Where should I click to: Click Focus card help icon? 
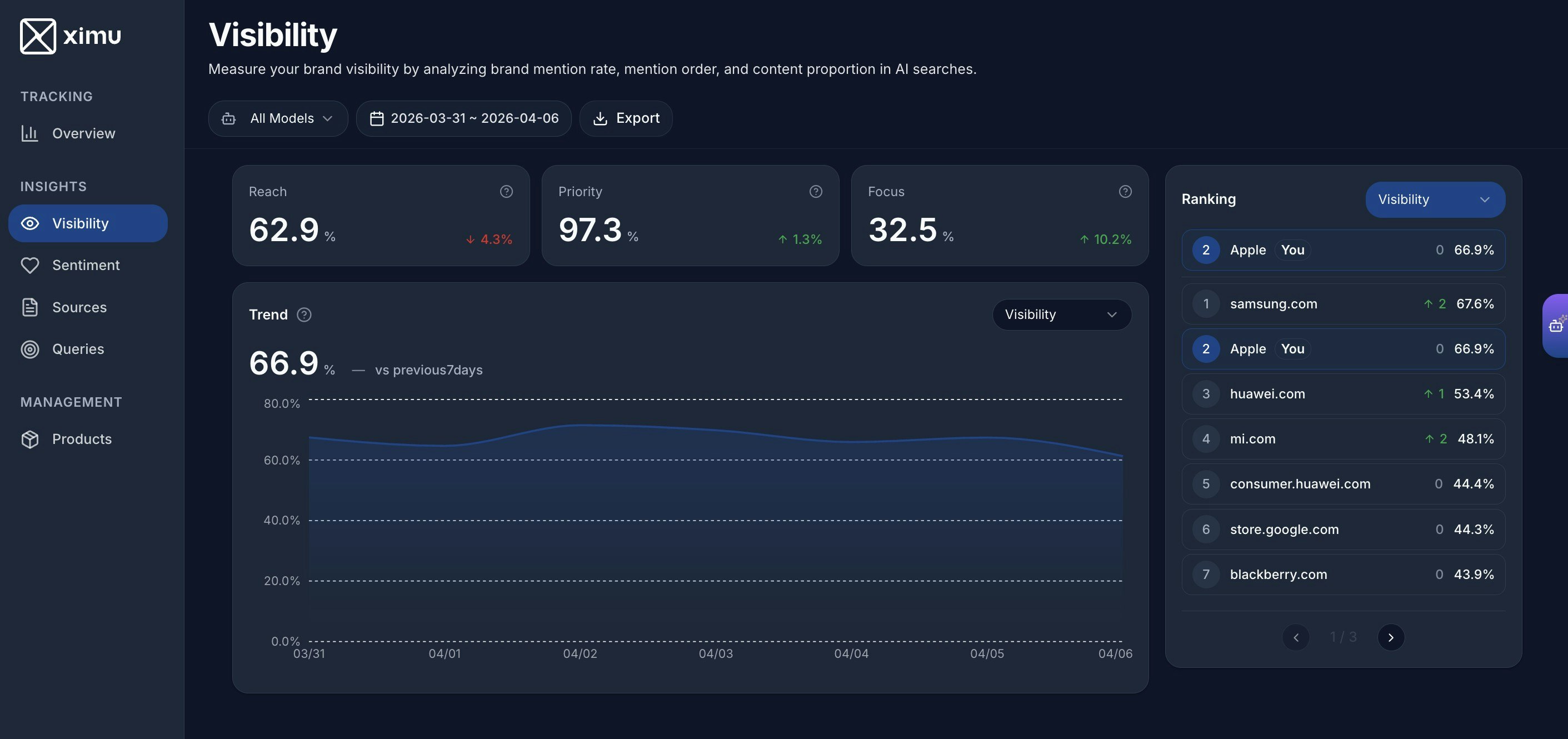tap(1125, 192)
